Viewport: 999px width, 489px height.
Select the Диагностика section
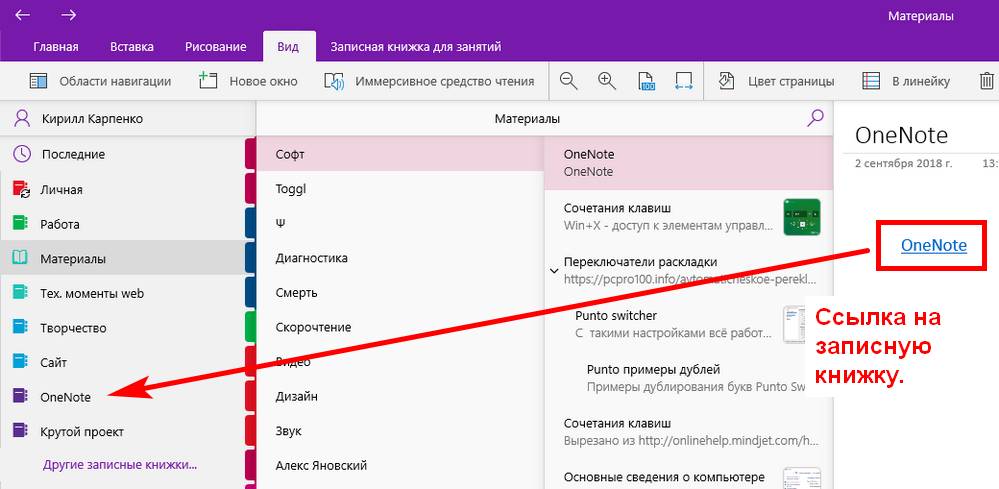[399, 258]
